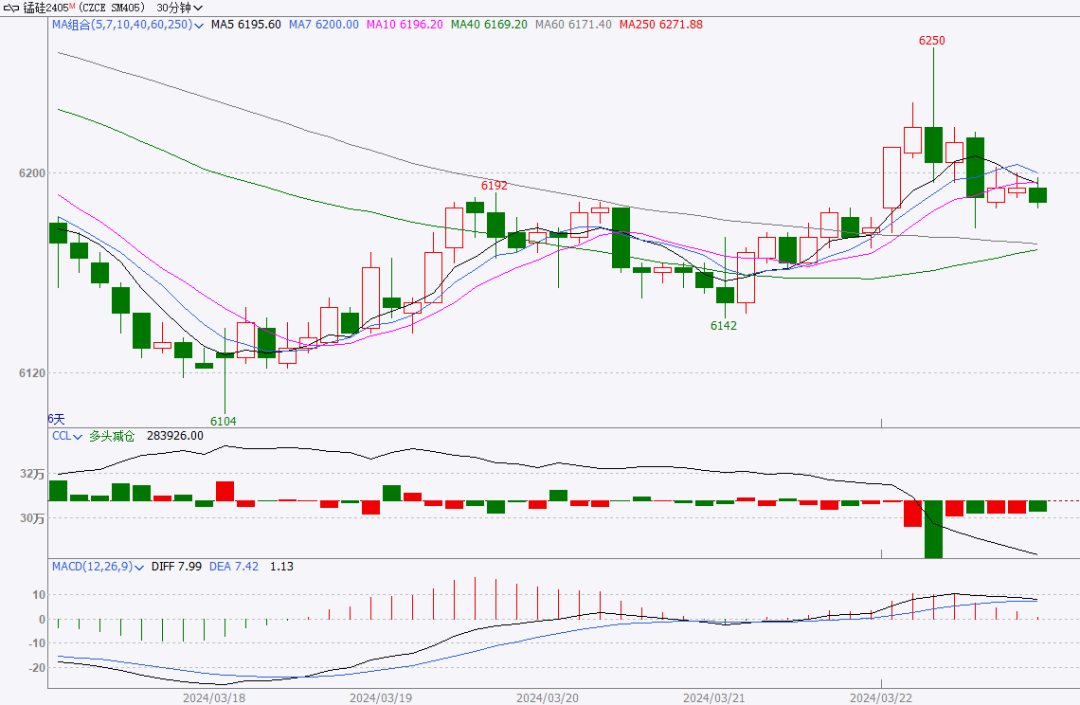Viewport: 1080px width, 705px height.
Task: Click the link icon before 锰硅2405 title
Action: tap(12, 8)
